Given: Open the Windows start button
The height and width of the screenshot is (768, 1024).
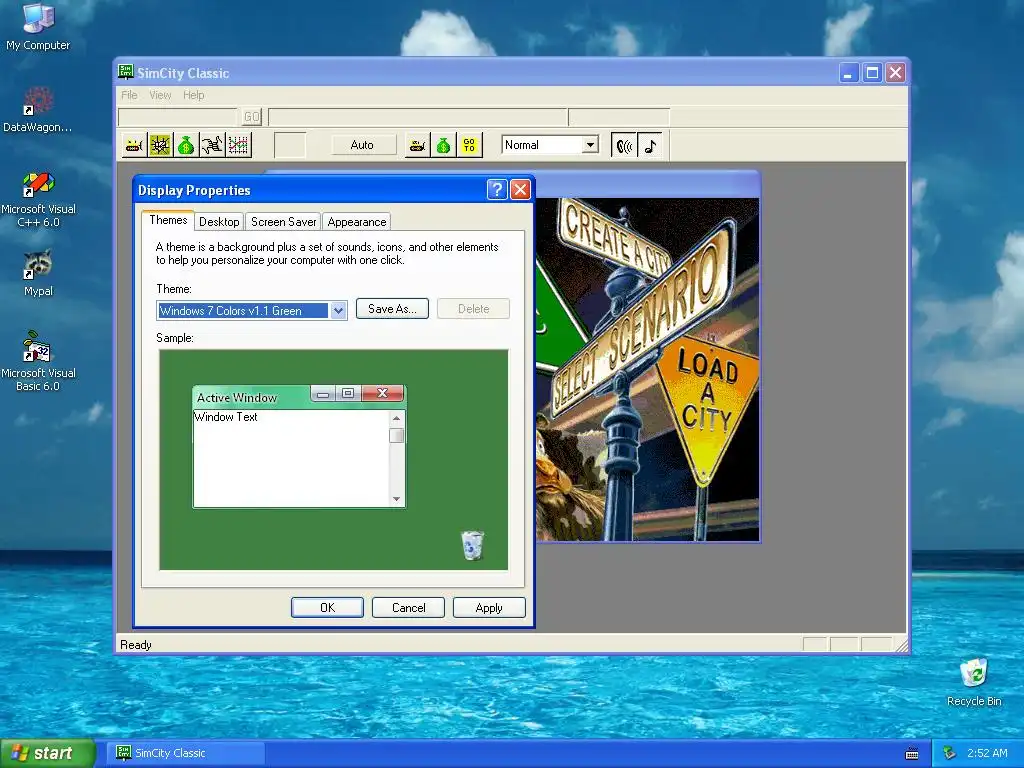Looking at the screenshot, I should (47, 754).
